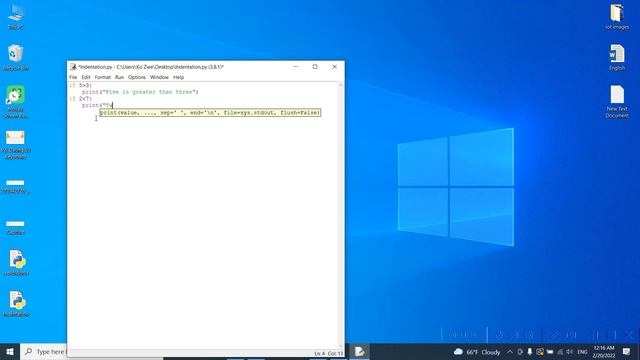Click the ENG language indicator
Viewport: 640px width, 360px height.
[582, 352]
